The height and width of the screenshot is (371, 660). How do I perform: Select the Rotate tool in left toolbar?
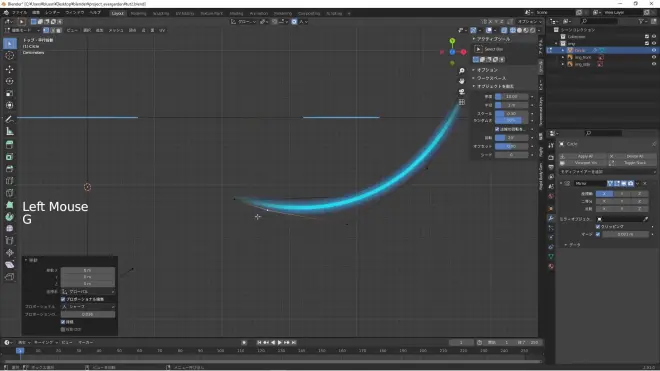tap(10, 81)
